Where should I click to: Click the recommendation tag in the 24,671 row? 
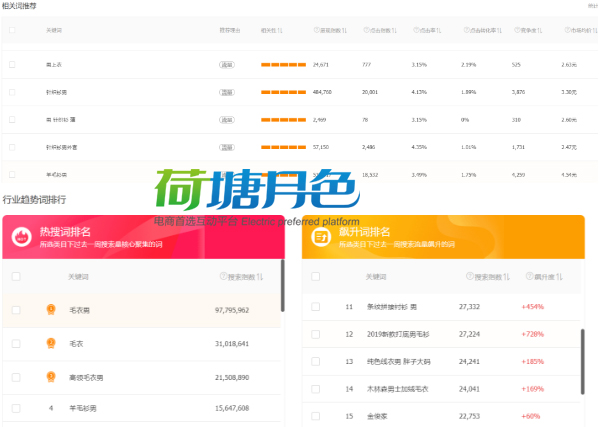pos(227,65)
